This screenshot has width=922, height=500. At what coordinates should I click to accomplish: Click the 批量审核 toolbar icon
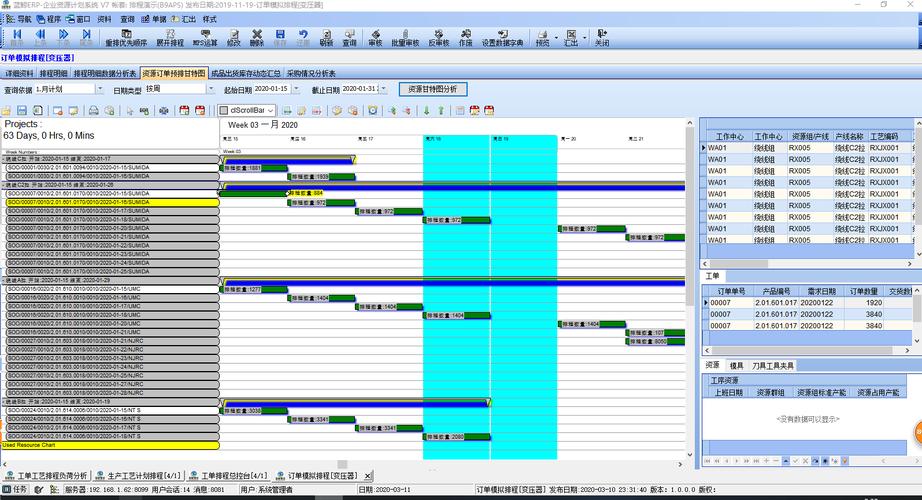point(407,38)
